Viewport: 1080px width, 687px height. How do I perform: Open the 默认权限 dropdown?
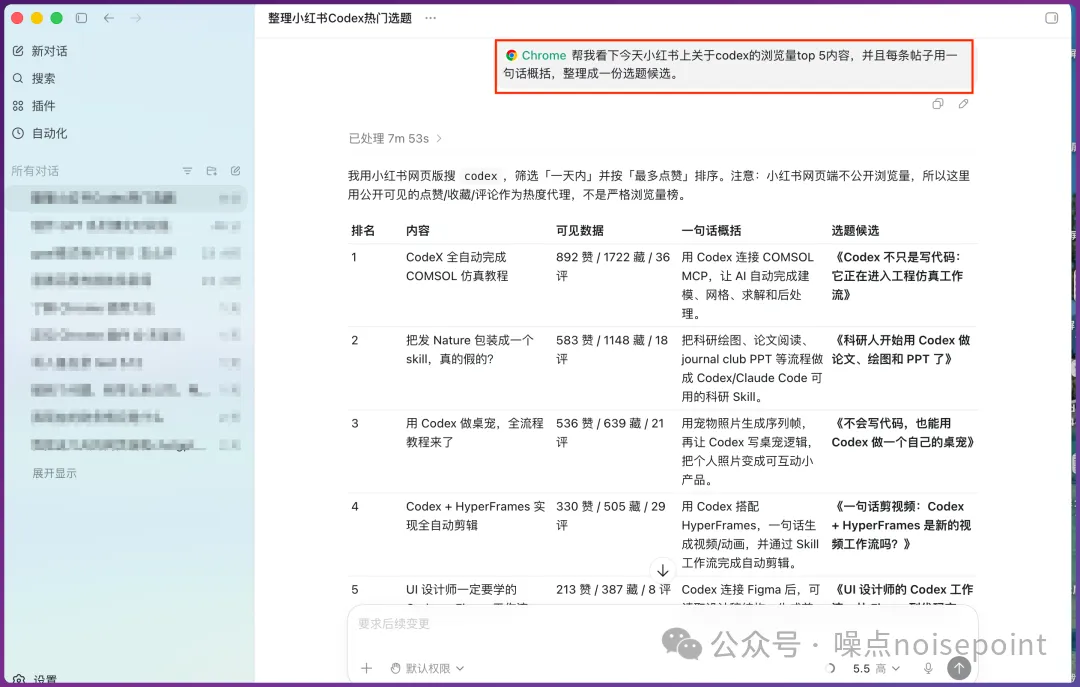427,668
